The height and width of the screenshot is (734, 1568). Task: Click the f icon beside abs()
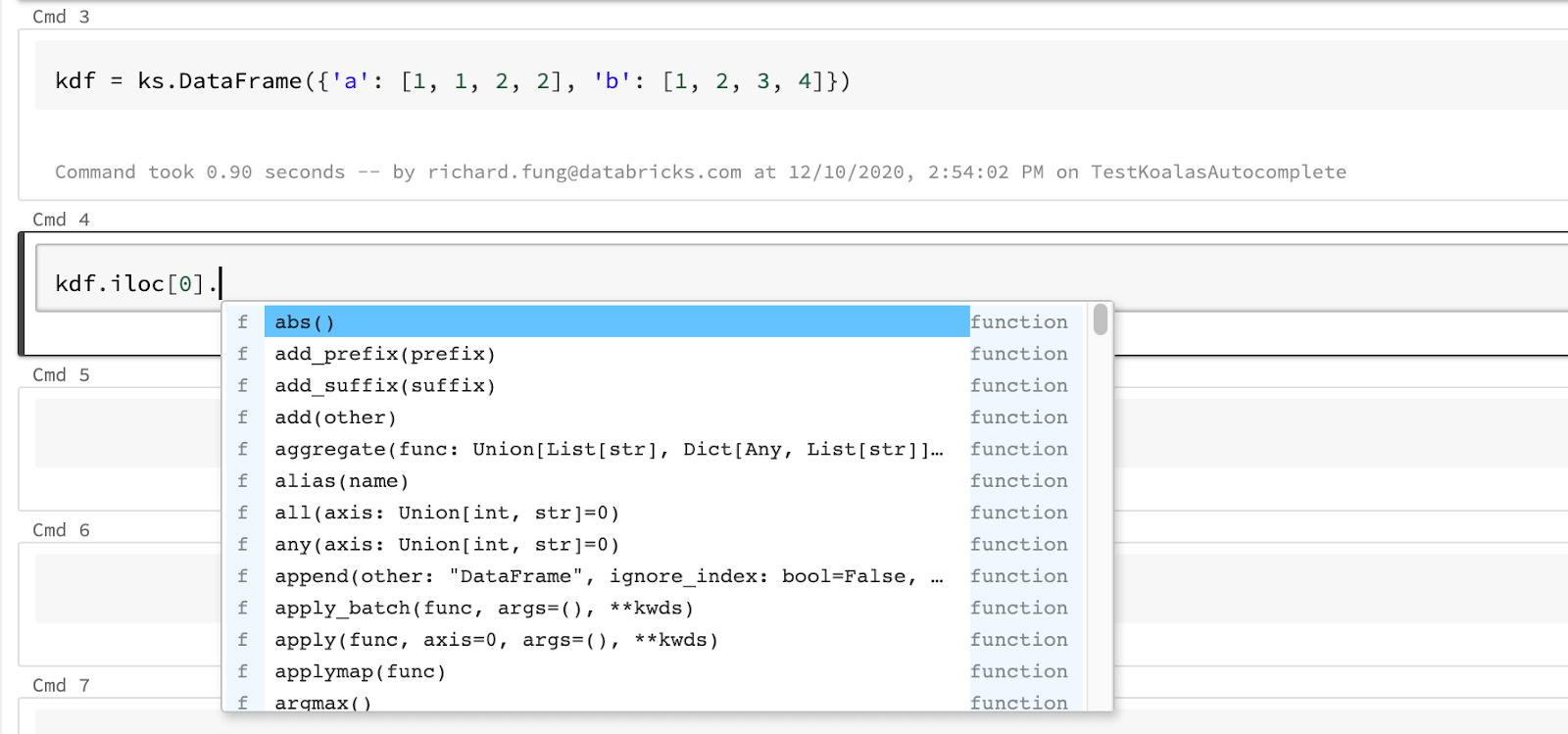point(242,322)
